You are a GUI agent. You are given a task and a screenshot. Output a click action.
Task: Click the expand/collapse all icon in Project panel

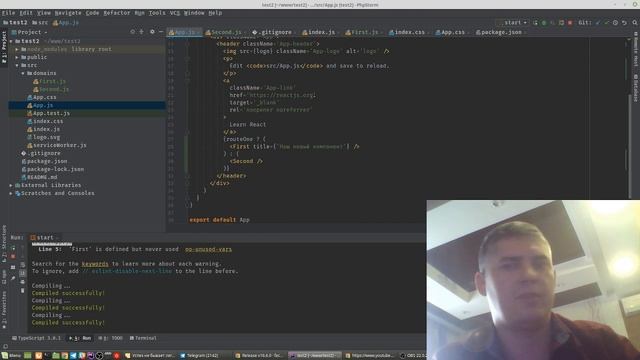click(x=142, y=32)
